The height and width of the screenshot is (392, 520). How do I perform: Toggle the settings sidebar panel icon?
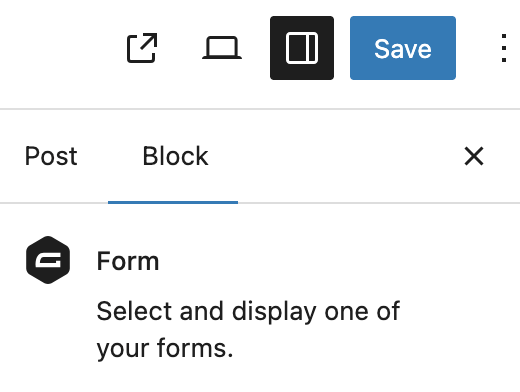[302, 48]
